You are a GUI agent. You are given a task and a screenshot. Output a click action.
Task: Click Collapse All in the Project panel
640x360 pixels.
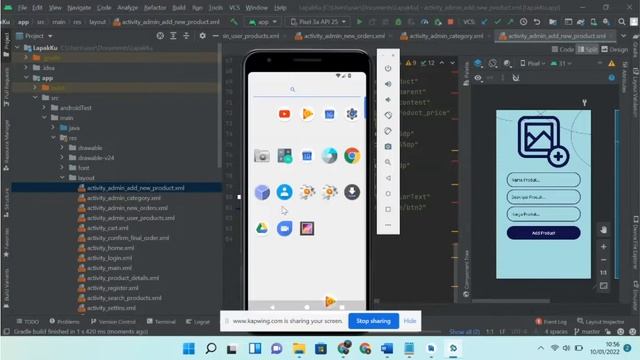(x=186, y=36)
